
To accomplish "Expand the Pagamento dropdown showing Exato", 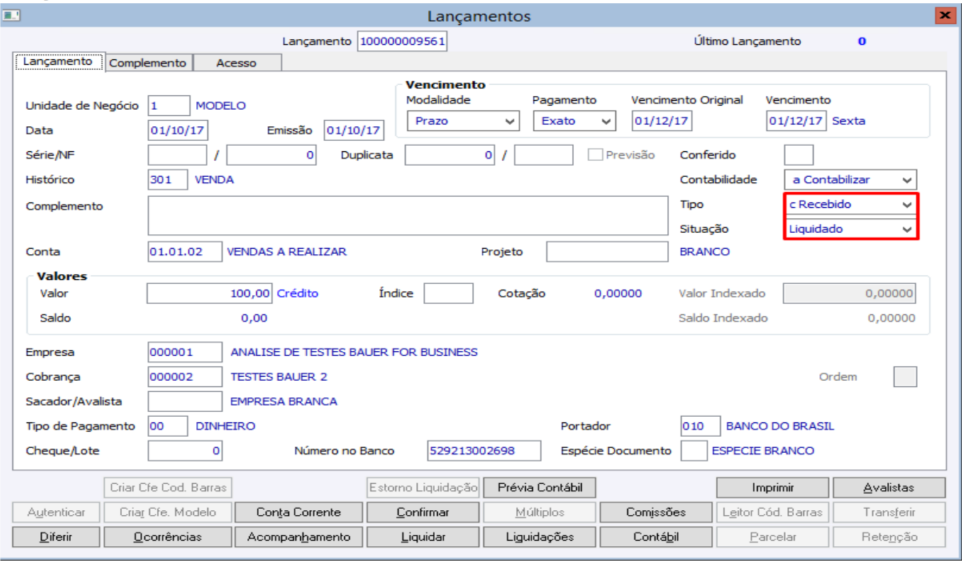I will (x=574, y=121).
